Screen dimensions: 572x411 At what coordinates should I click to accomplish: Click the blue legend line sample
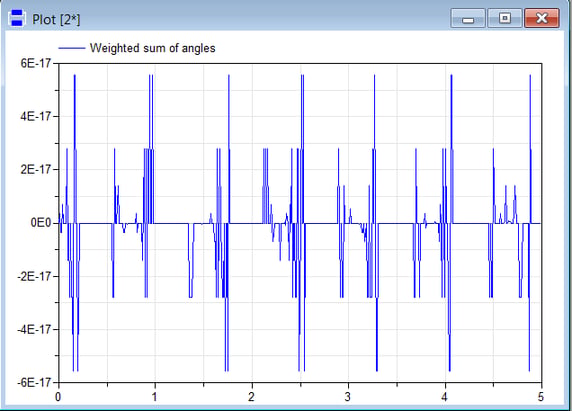[x=72, y=48]
